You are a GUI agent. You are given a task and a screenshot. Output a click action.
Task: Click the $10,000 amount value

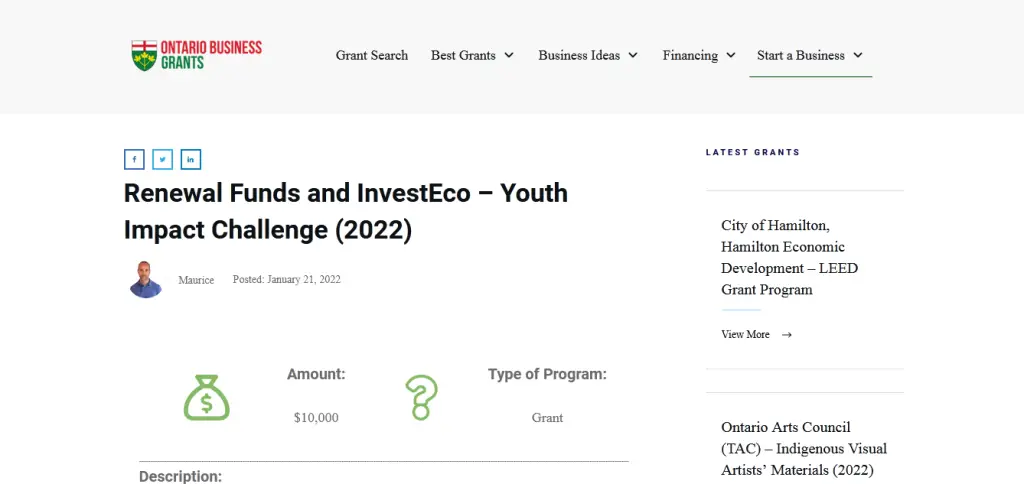316,417
